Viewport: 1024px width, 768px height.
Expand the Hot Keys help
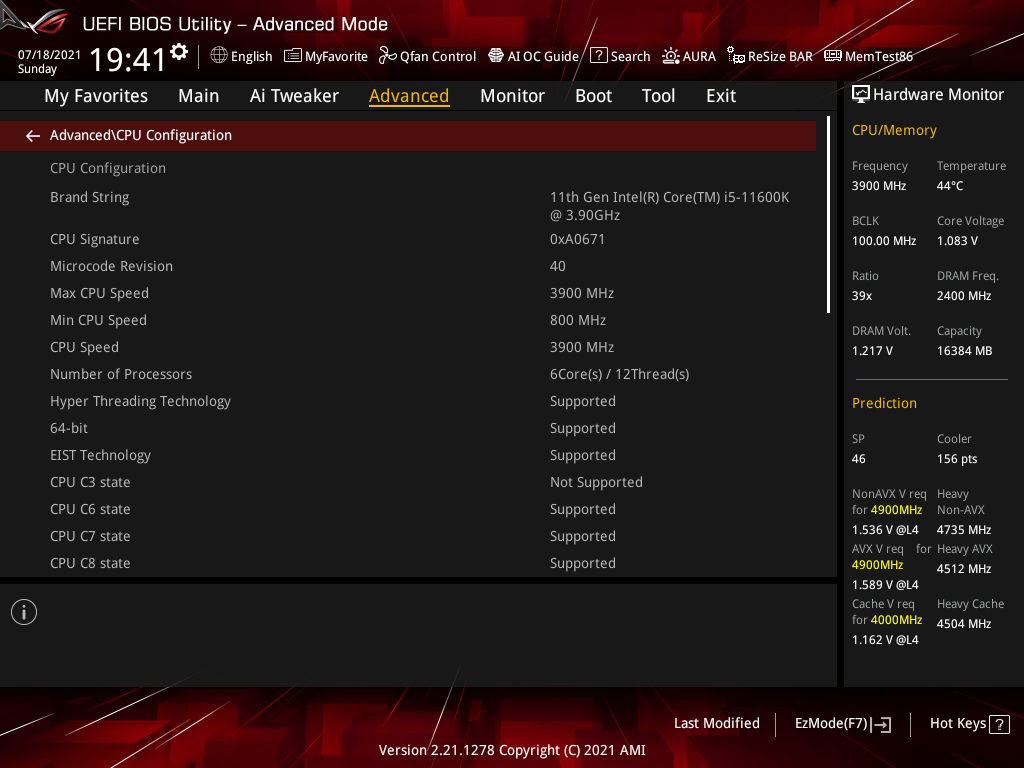pyautogui.click(x=968, y=723)
